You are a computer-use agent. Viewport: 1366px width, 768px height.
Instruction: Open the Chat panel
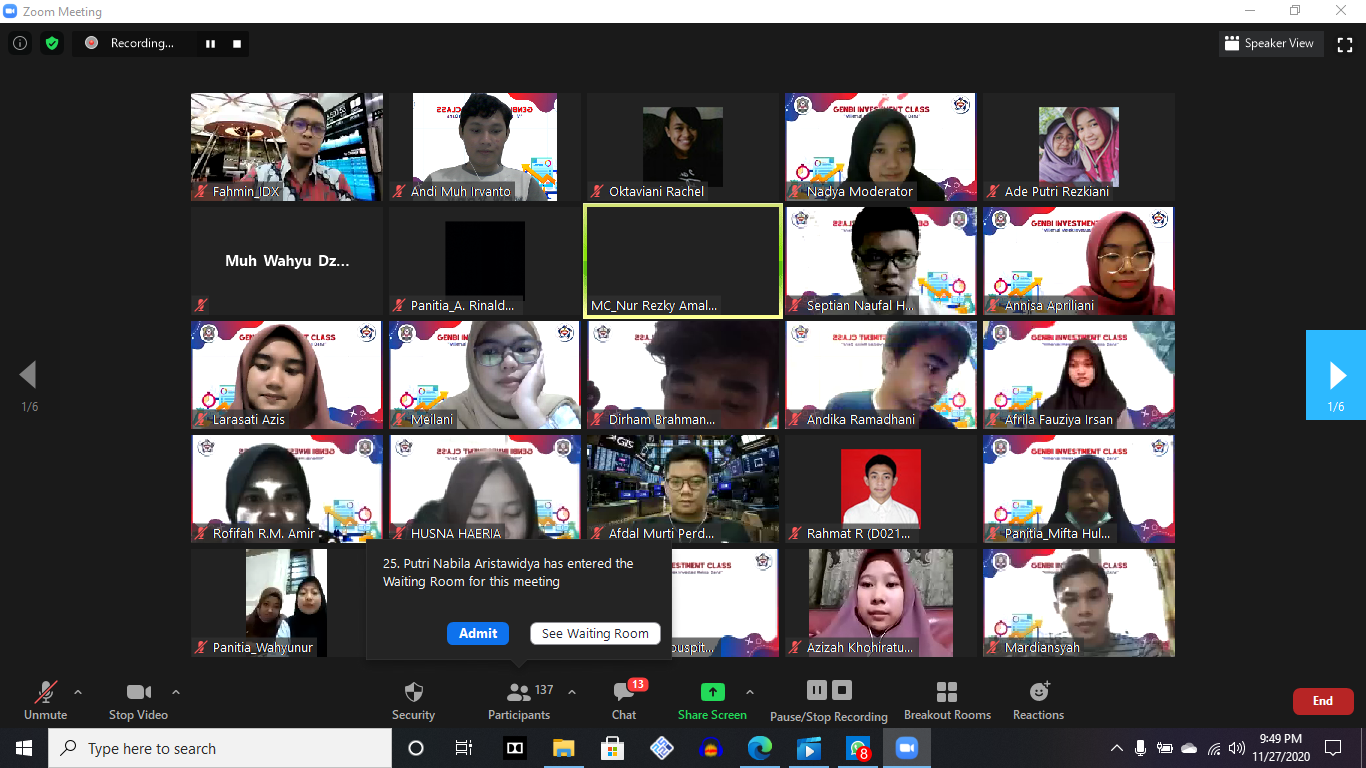pyautogui.click(x=624, y=700)
